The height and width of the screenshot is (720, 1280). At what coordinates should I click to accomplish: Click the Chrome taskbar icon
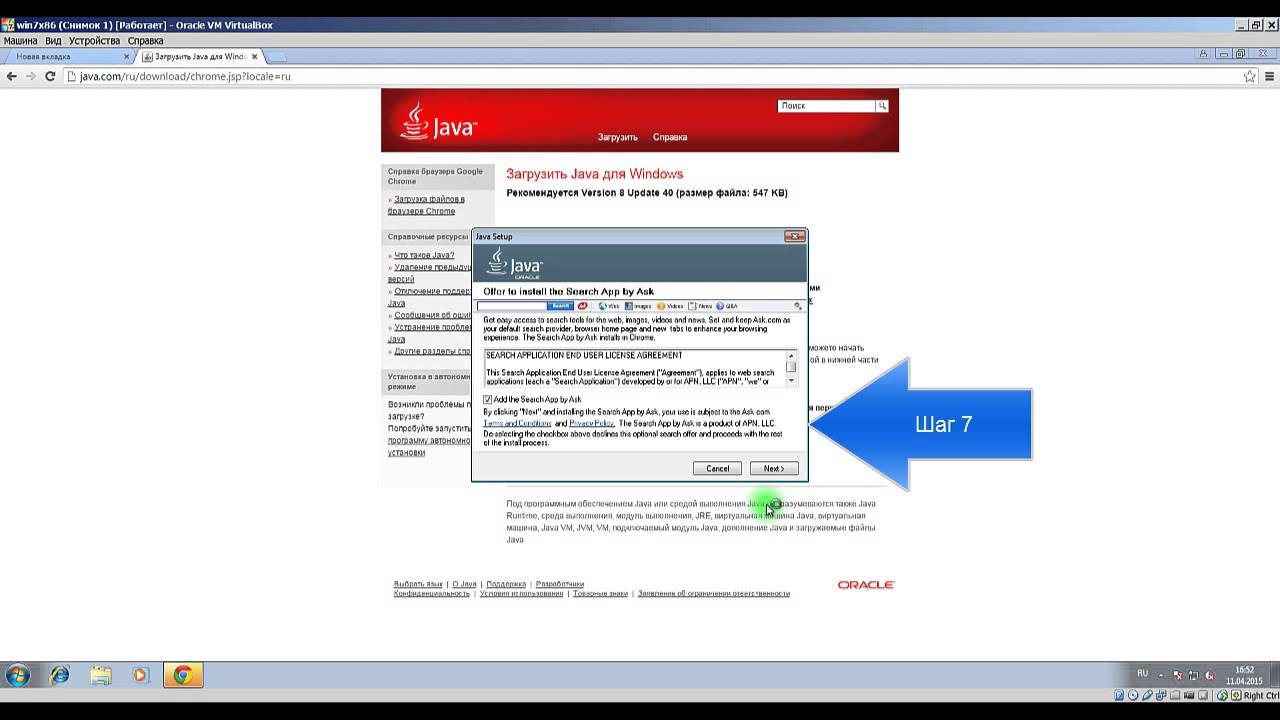[183, 675]
